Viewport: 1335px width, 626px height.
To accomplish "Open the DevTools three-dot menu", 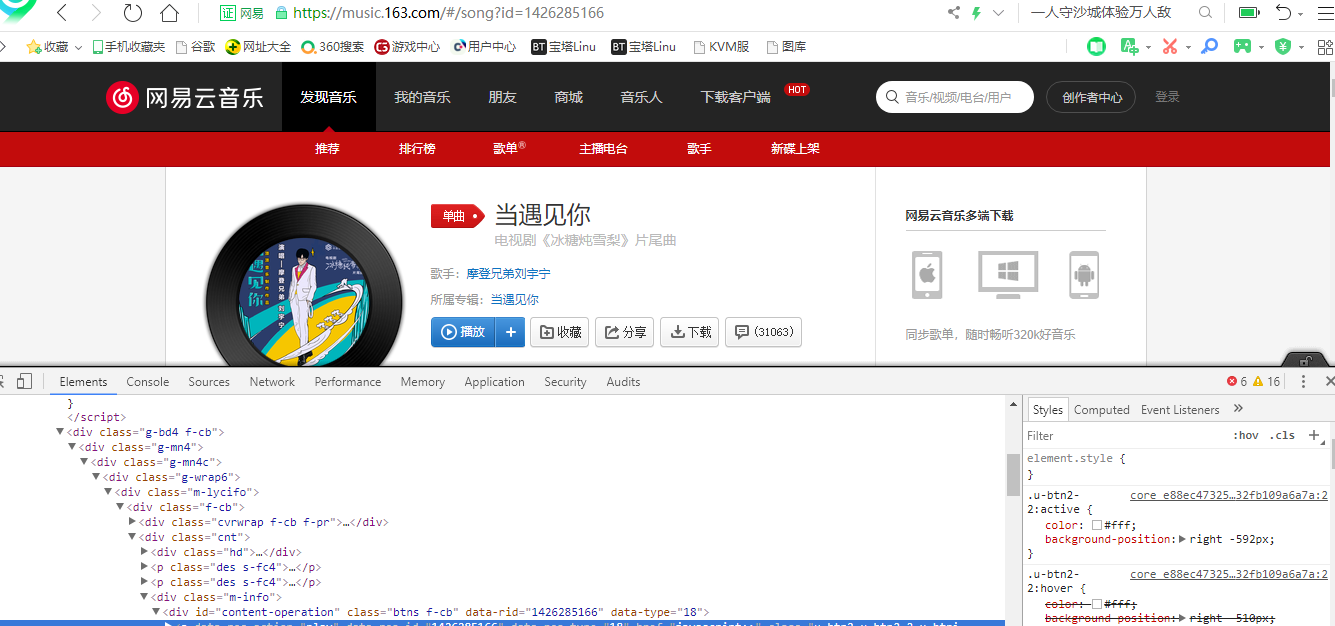I will (x=1303, y=381).
